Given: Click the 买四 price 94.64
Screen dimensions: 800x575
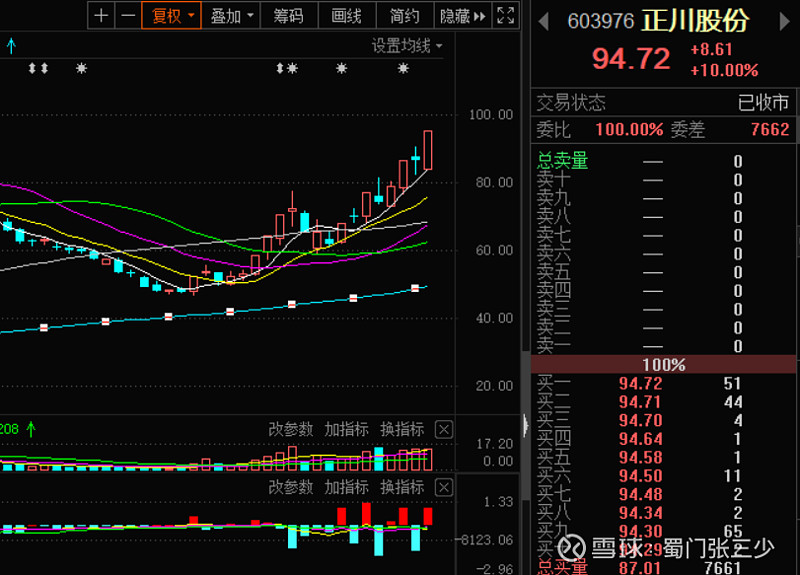Looking at the screenshot, I should 640,439.
